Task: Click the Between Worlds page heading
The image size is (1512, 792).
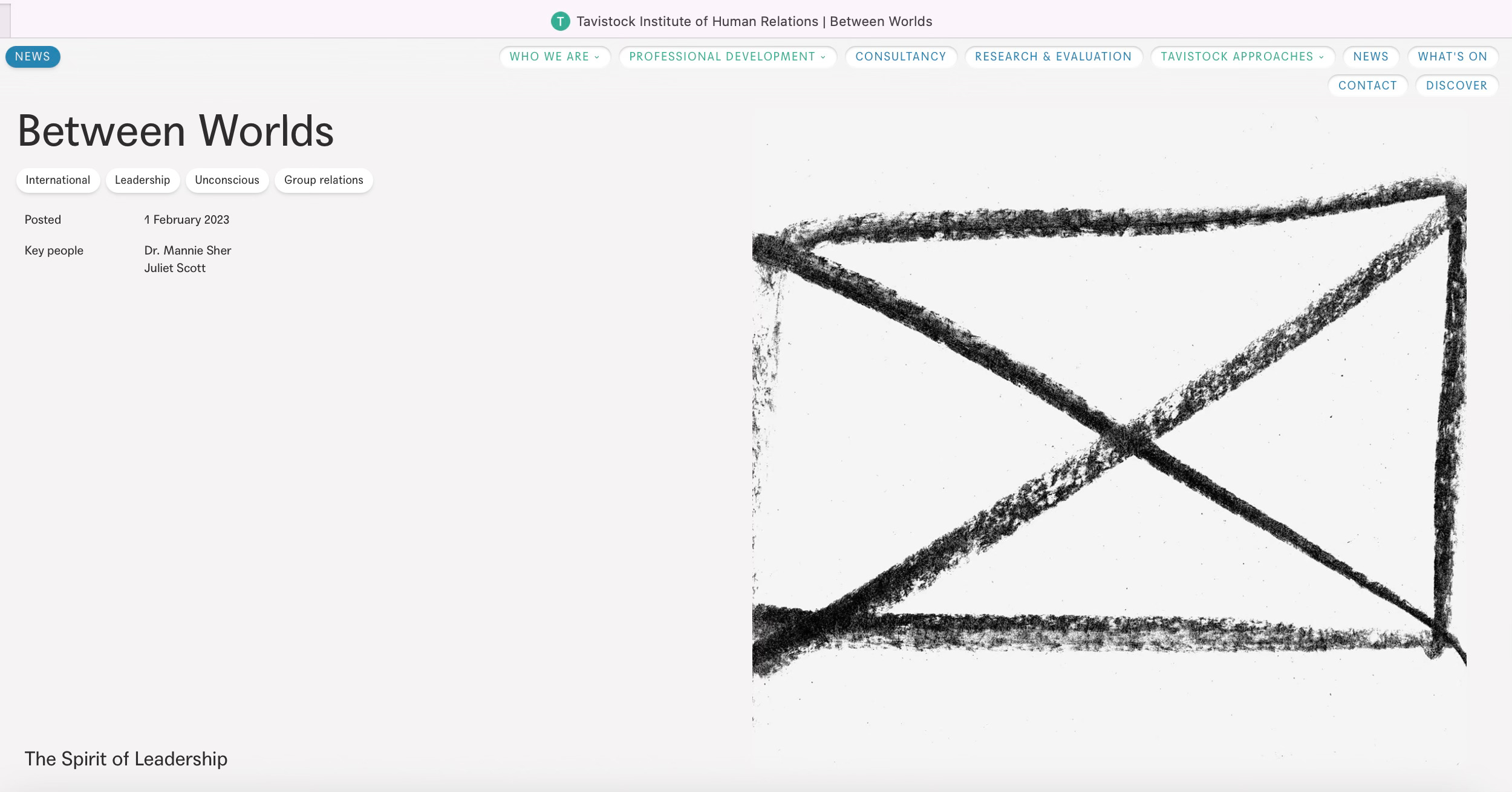Action: (175, 131)
